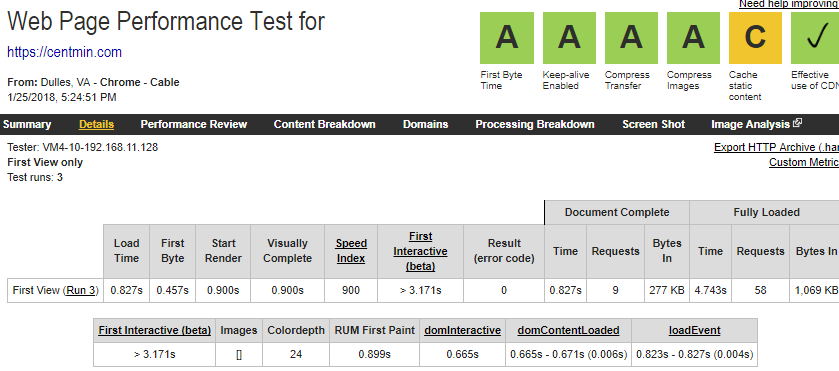
Task: Click the RUM First Paint column header
Action: pyautogui.click(x=375, y=331)
